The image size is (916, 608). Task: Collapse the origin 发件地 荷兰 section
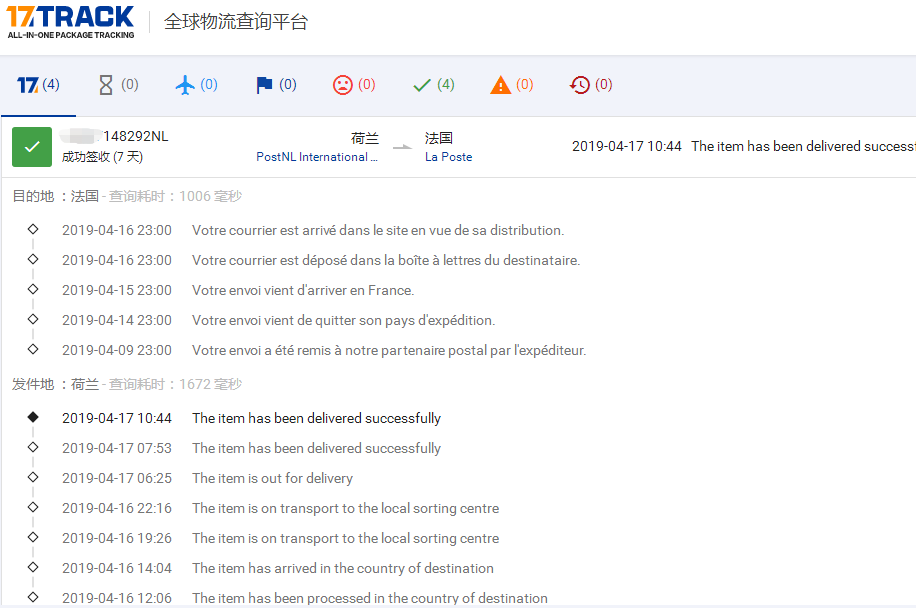[x=56, y=384]
